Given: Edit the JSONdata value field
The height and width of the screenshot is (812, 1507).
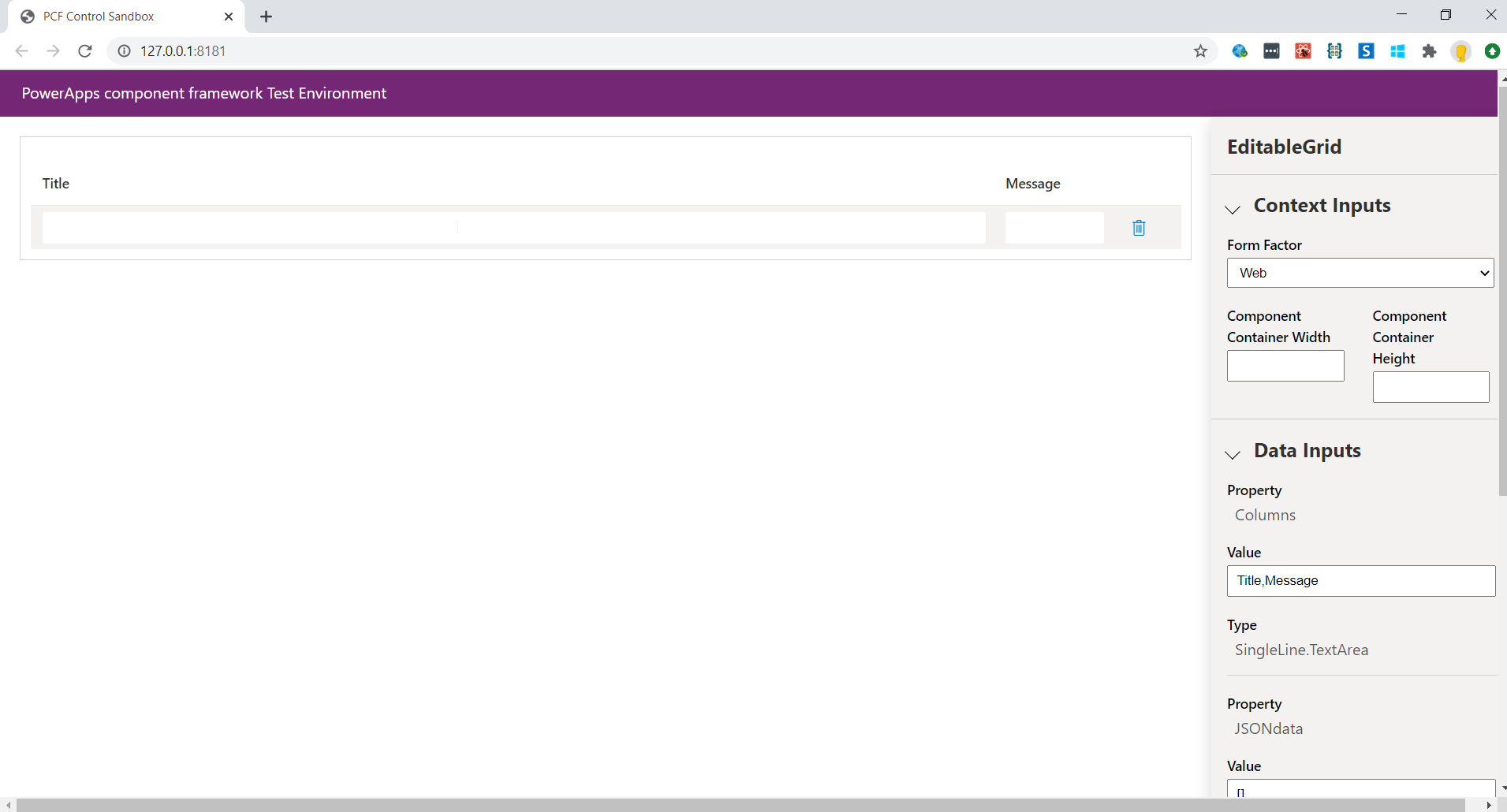Looking at the screenshot, I should [1361, 789].
